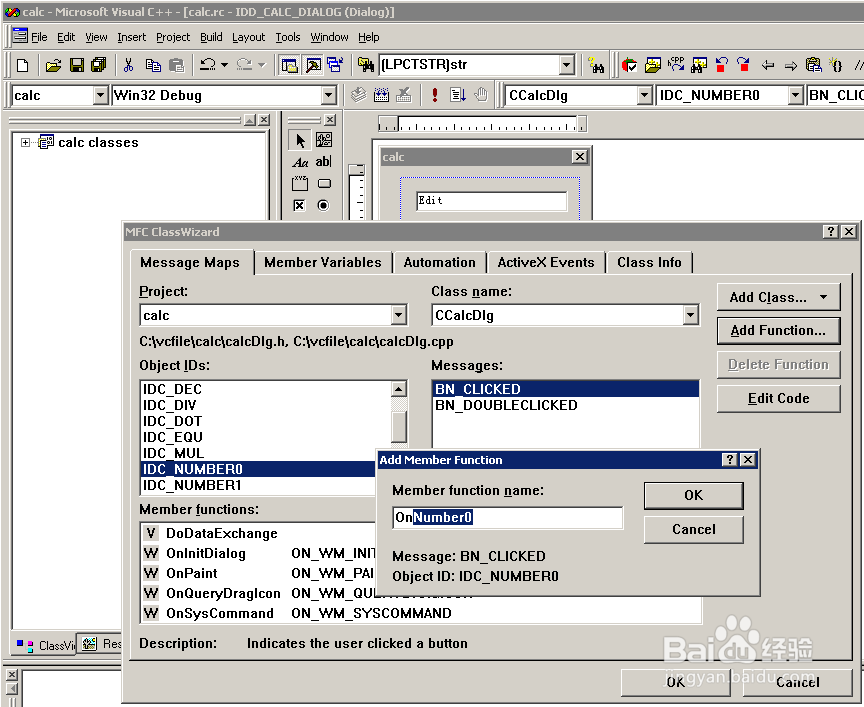Switch to the ActiveX Events tab

pos(546,262)
